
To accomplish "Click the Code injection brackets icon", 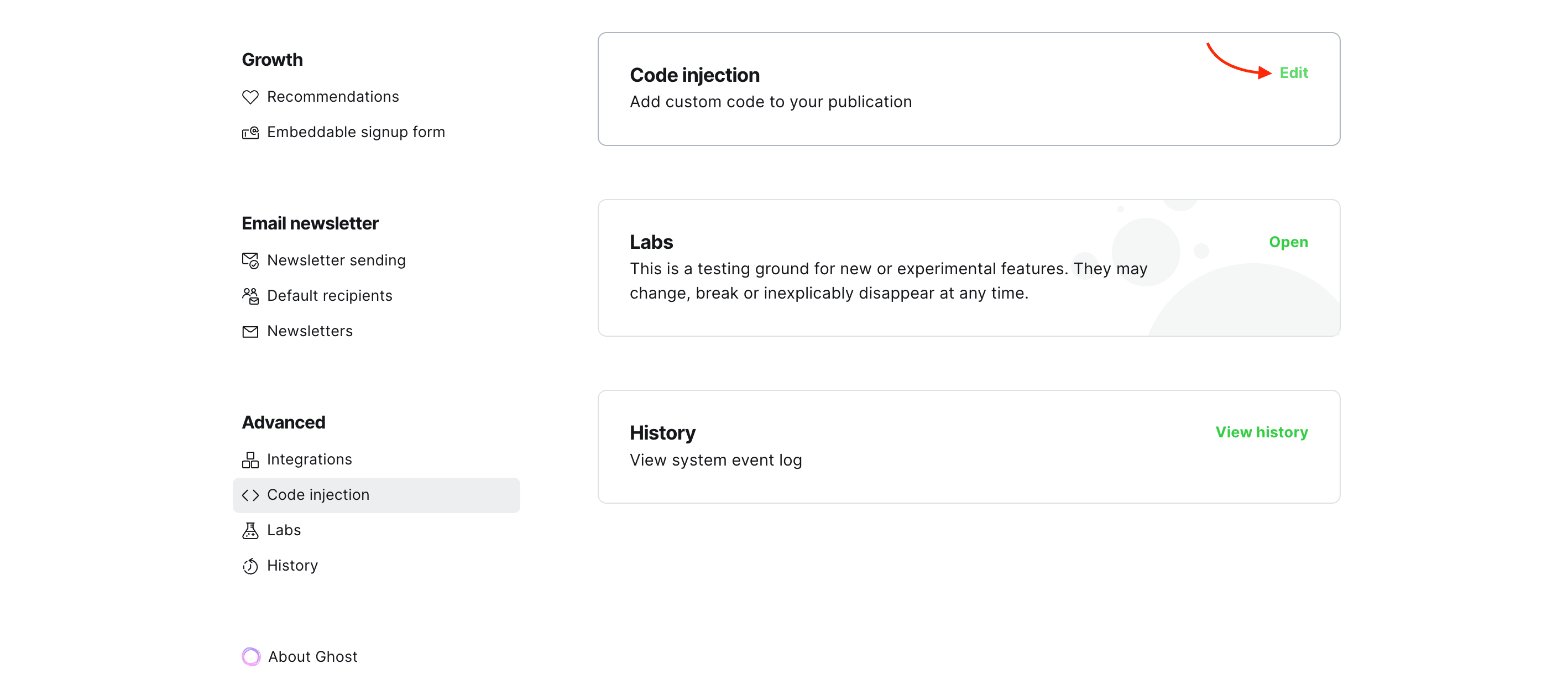I will click(250, 495).
